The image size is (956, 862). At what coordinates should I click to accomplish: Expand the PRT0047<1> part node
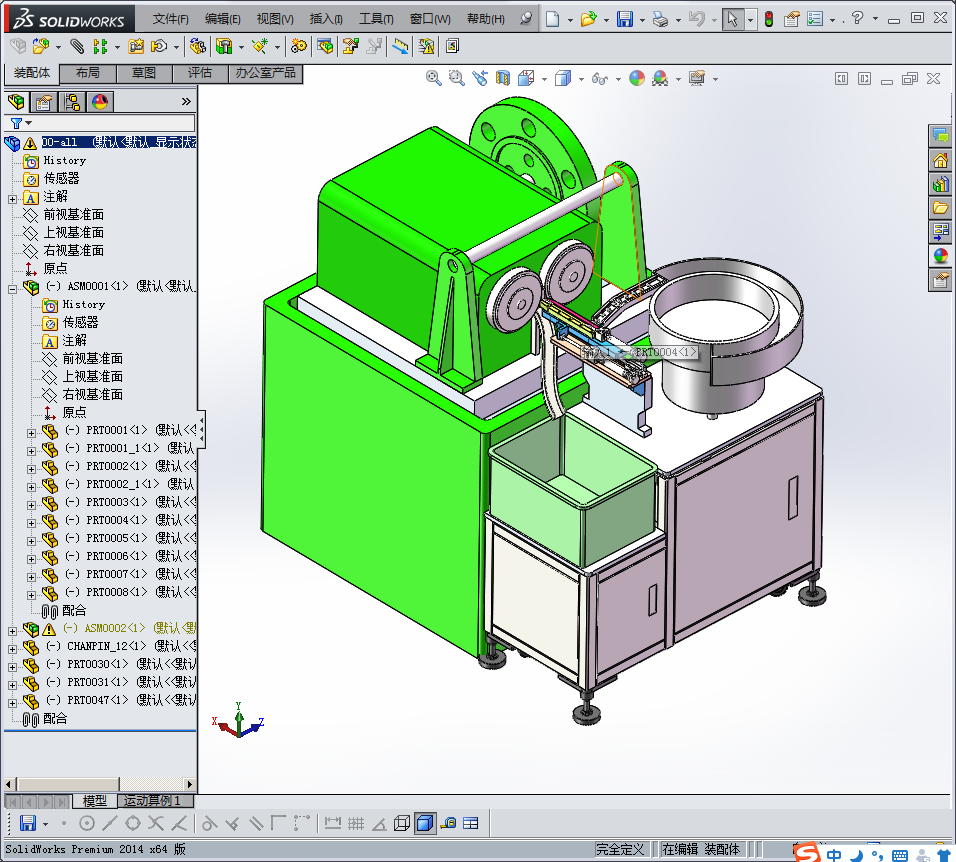pos(12,703)
